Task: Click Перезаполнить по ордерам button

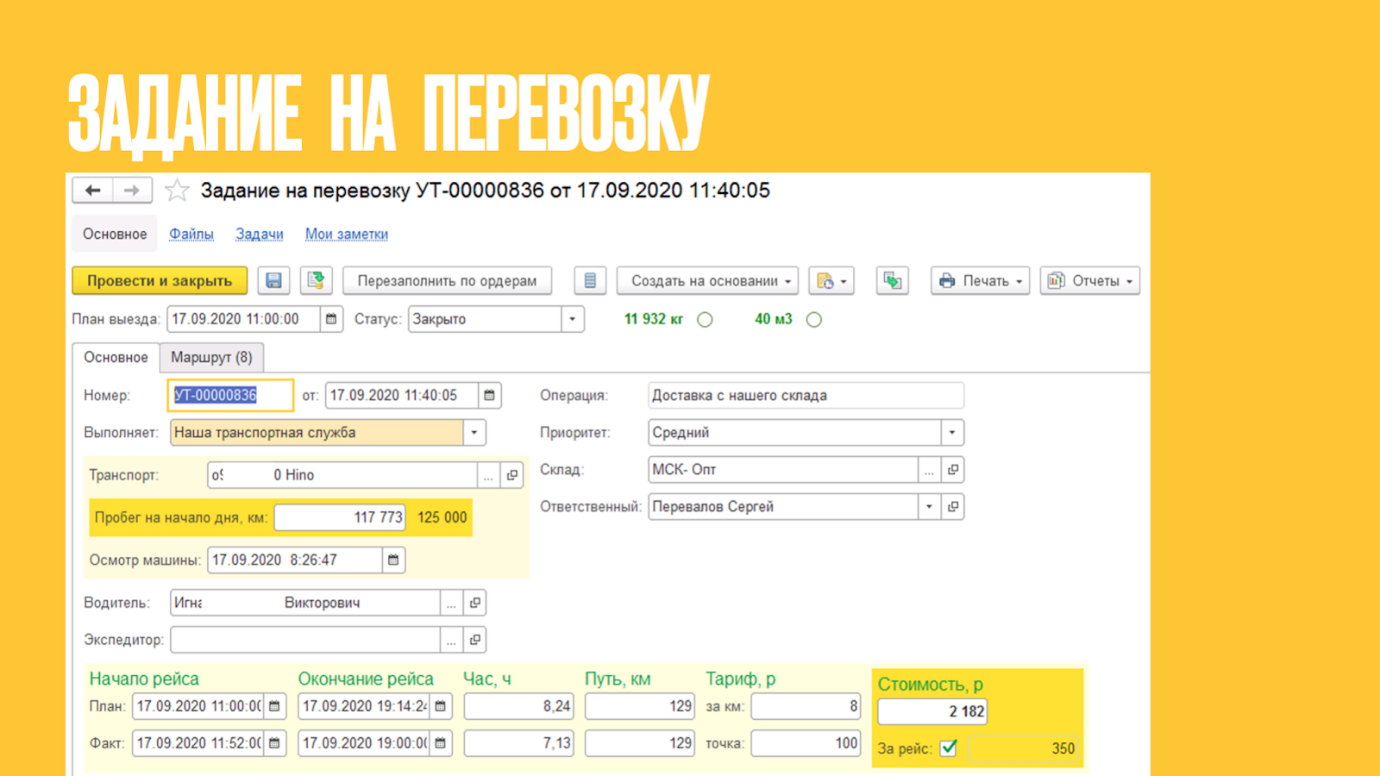Action: point(447,281)
